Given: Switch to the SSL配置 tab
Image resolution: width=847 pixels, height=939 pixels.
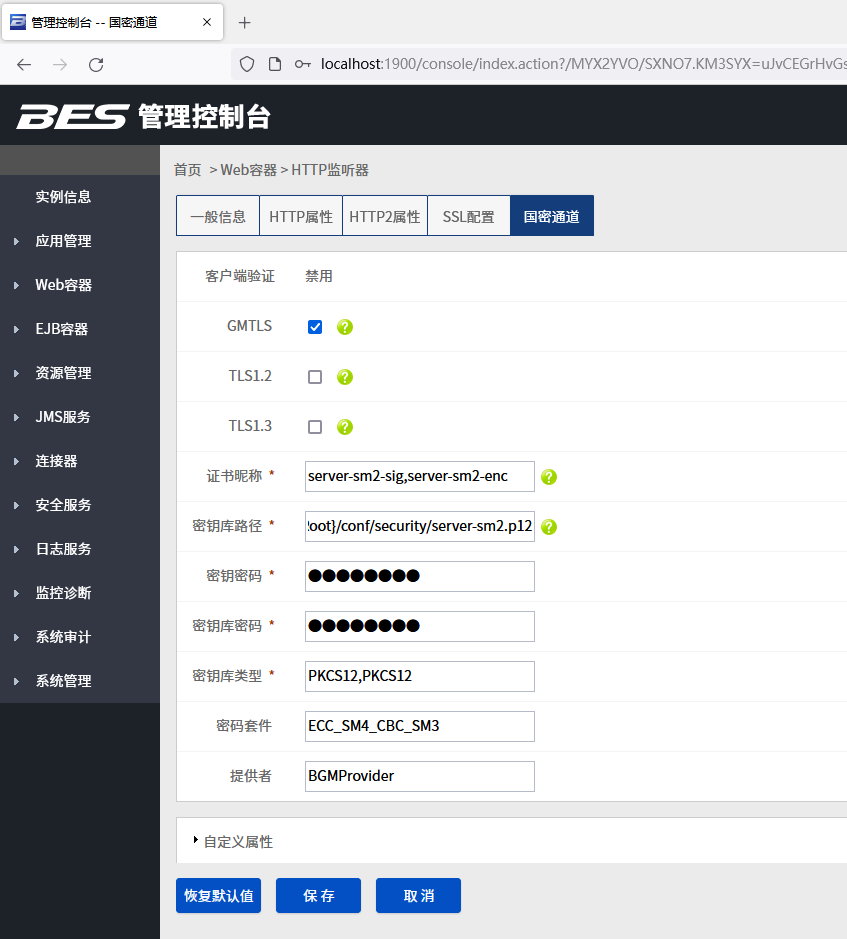Looking at the screenshot, I should (x=468, y=216).
